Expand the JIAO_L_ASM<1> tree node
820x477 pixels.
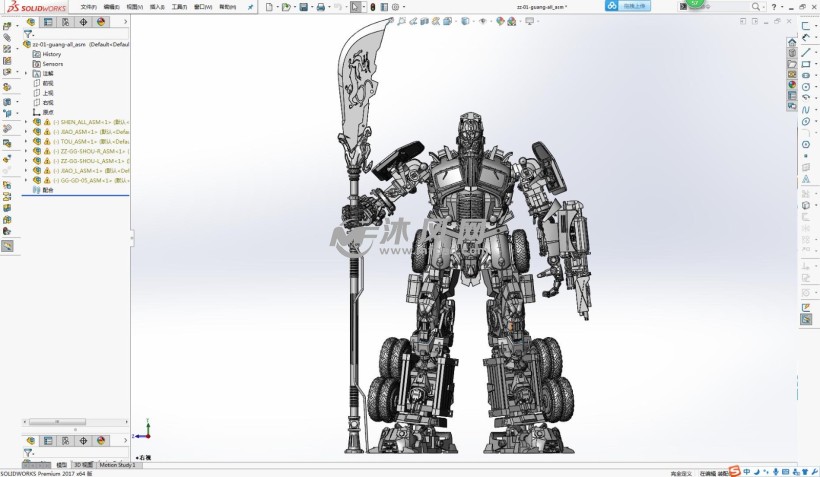pyautogui.click(x=26, y=171)
